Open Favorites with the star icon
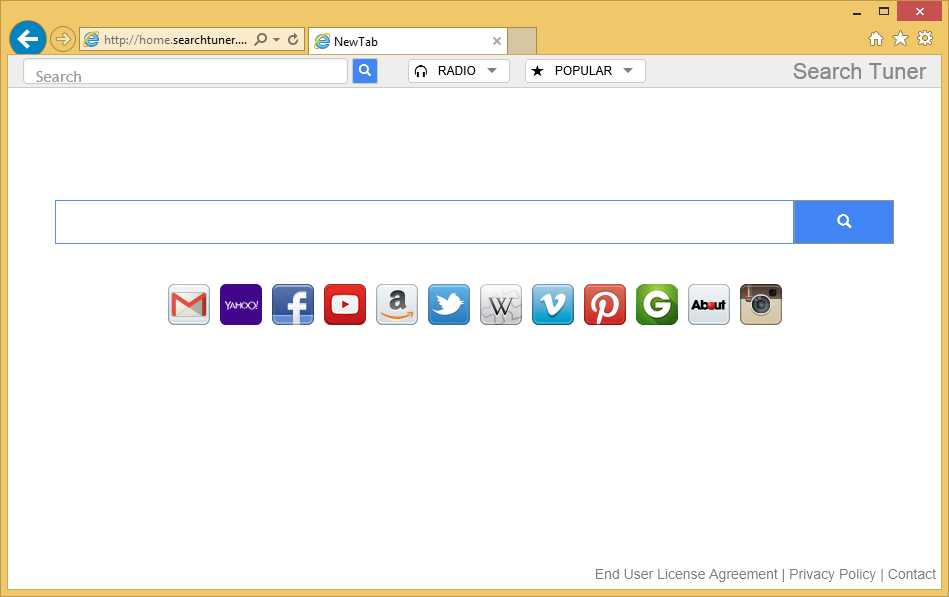949x597 pixels. (x=901, y=39)
